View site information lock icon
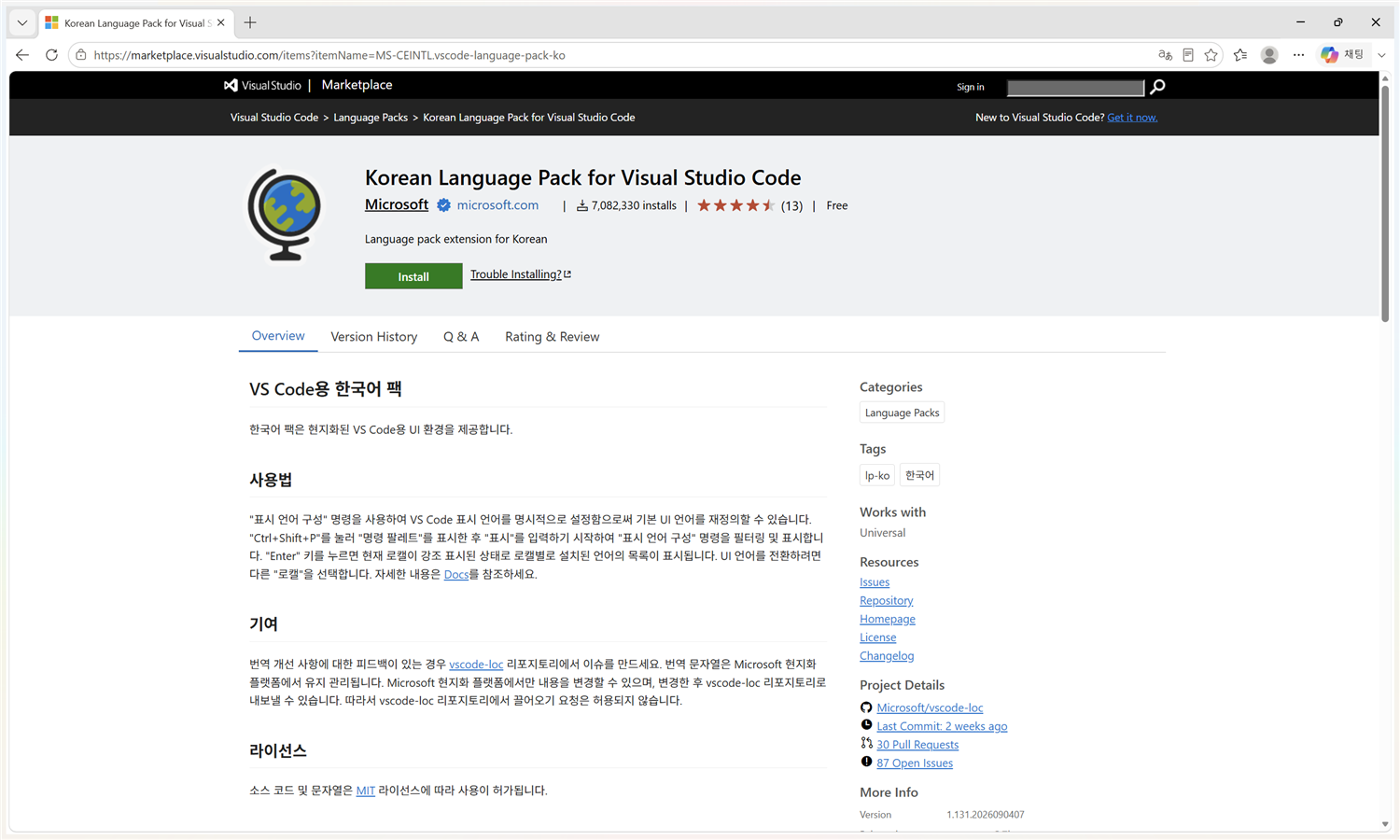 pos(81,55)
